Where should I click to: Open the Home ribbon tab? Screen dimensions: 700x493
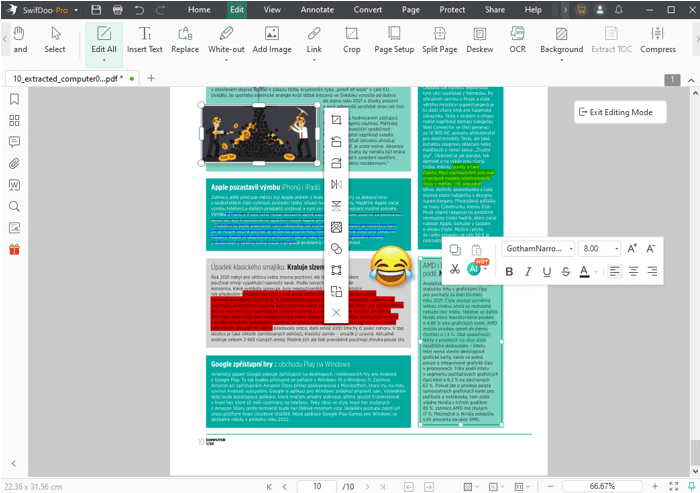[x=199, y=10]
